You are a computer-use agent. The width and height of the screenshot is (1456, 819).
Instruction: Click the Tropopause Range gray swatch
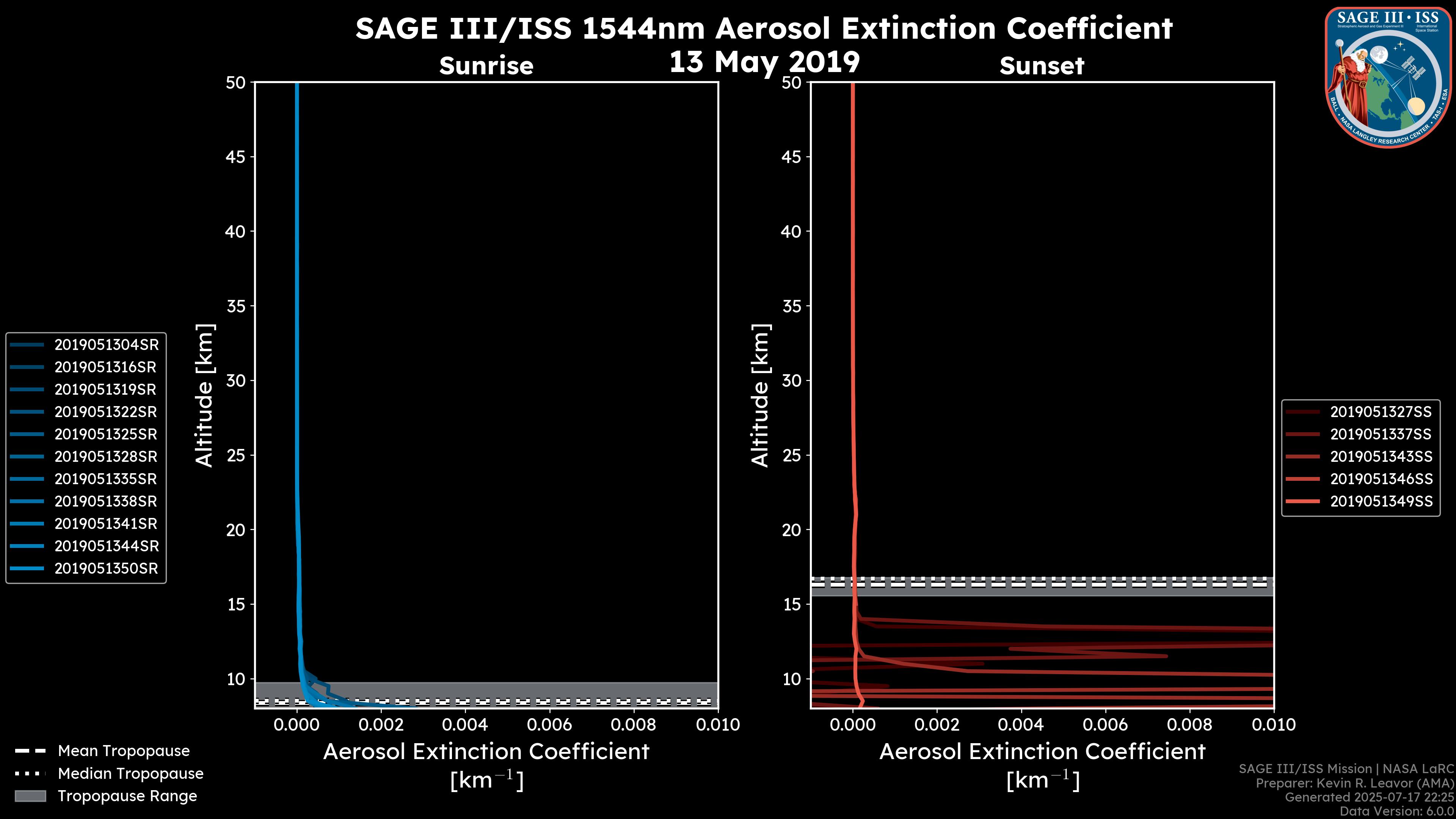point(30,796)
